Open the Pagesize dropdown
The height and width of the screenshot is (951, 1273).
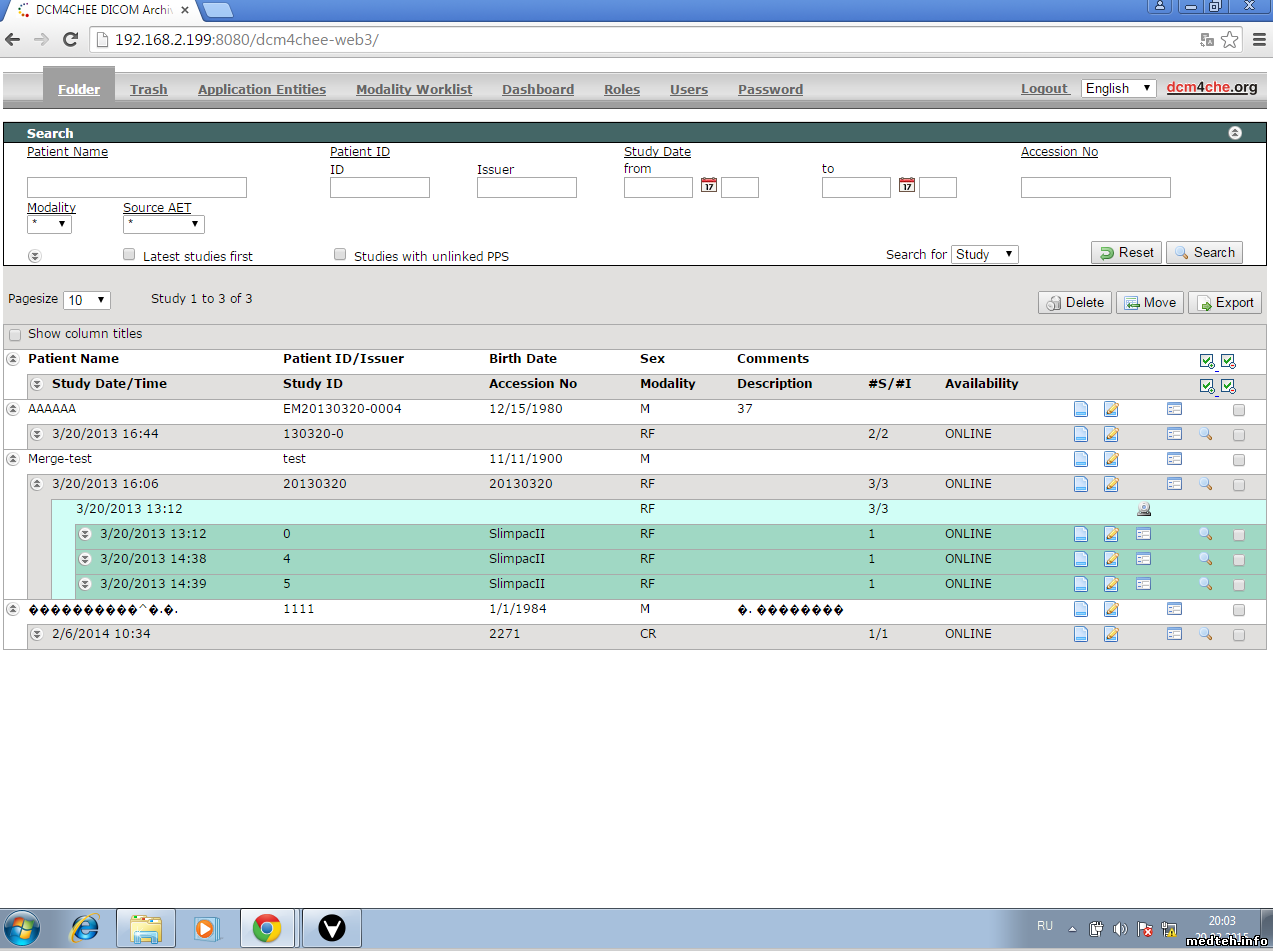pos(87,300)
